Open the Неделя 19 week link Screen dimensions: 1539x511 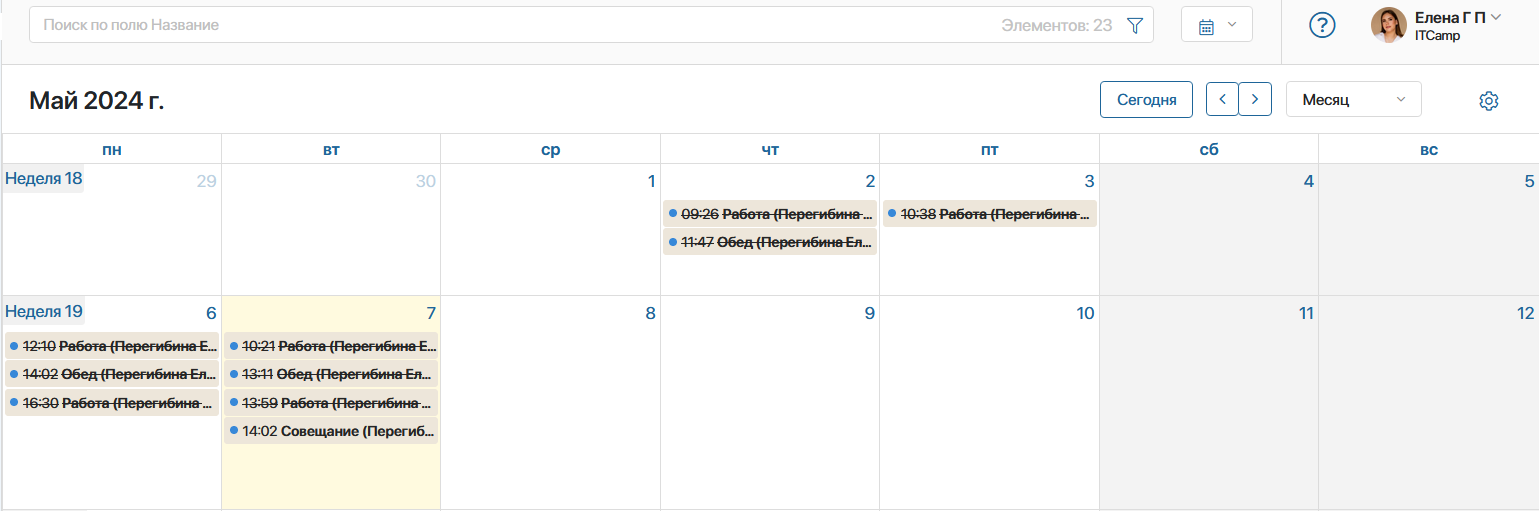[44, 311]
